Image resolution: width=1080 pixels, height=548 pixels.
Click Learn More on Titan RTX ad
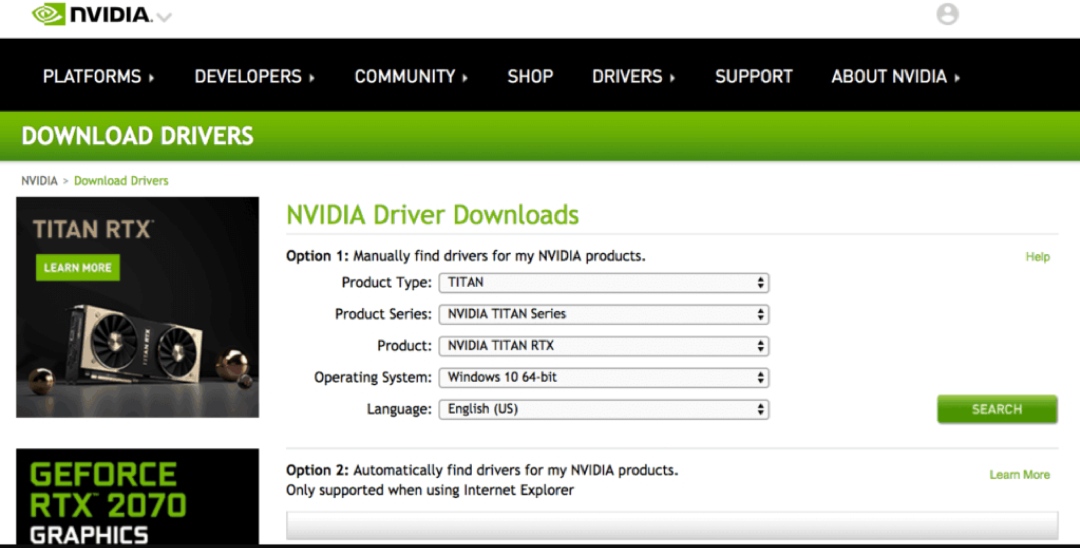[78, 268]
